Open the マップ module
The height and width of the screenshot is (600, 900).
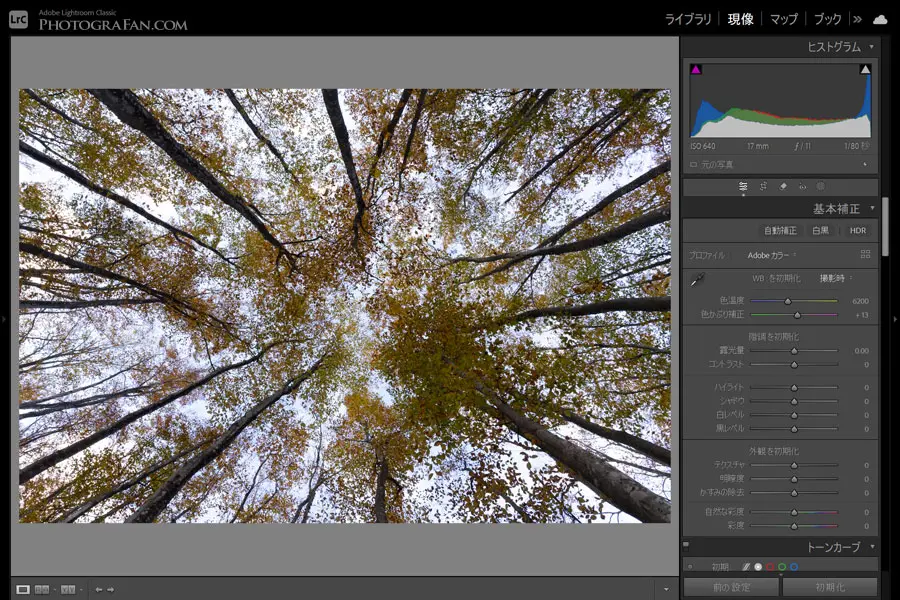(x=784, y=20)
